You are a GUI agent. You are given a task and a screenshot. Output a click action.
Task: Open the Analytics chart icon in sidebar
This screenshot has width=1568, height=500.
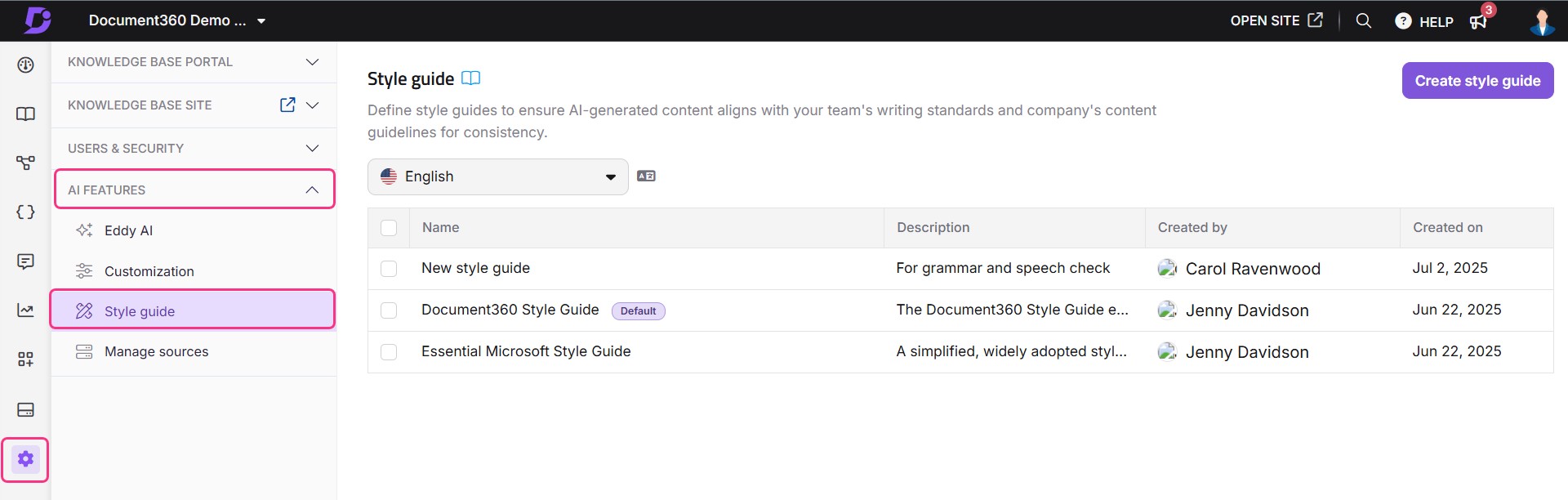[x=25, y=310]
